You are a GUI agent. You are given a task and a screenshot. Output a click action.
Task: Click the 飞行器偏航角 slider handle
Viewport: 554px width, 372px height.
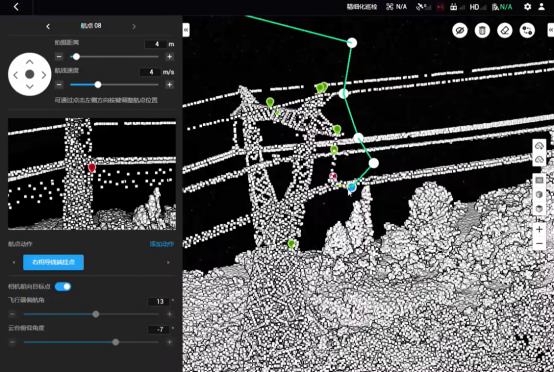point(96,314)
